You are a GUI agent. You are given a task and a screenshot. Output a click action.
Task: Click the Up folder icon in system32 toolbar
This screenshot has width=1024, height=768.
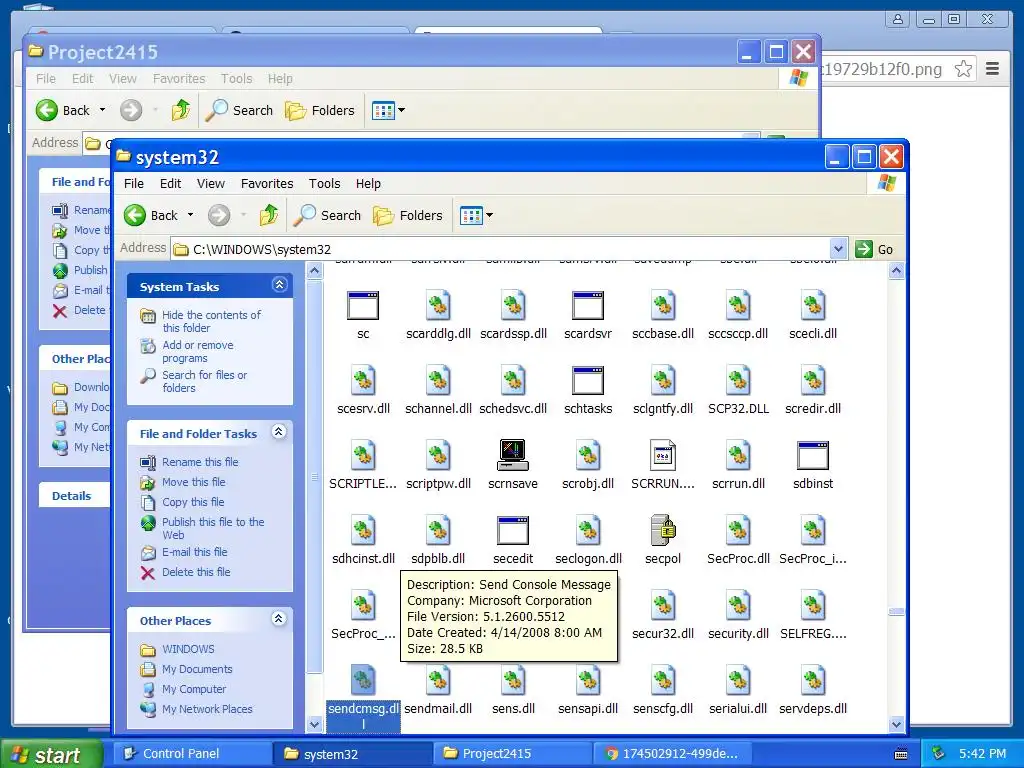(268, 215)
